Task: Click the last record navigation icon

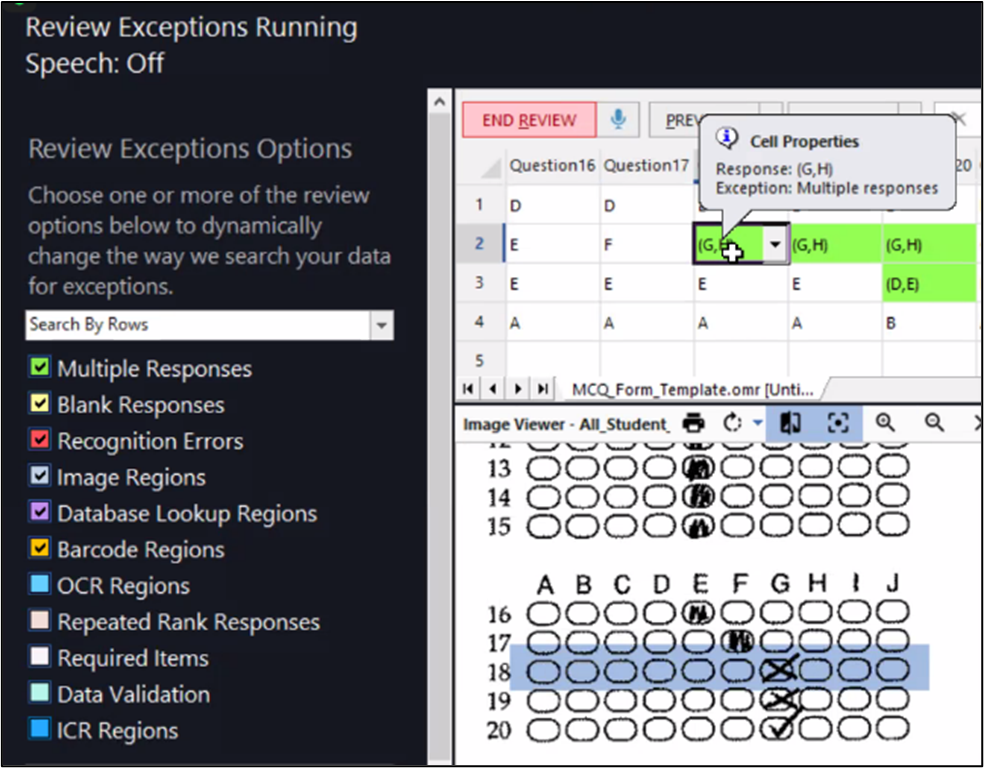Action: 541,389
